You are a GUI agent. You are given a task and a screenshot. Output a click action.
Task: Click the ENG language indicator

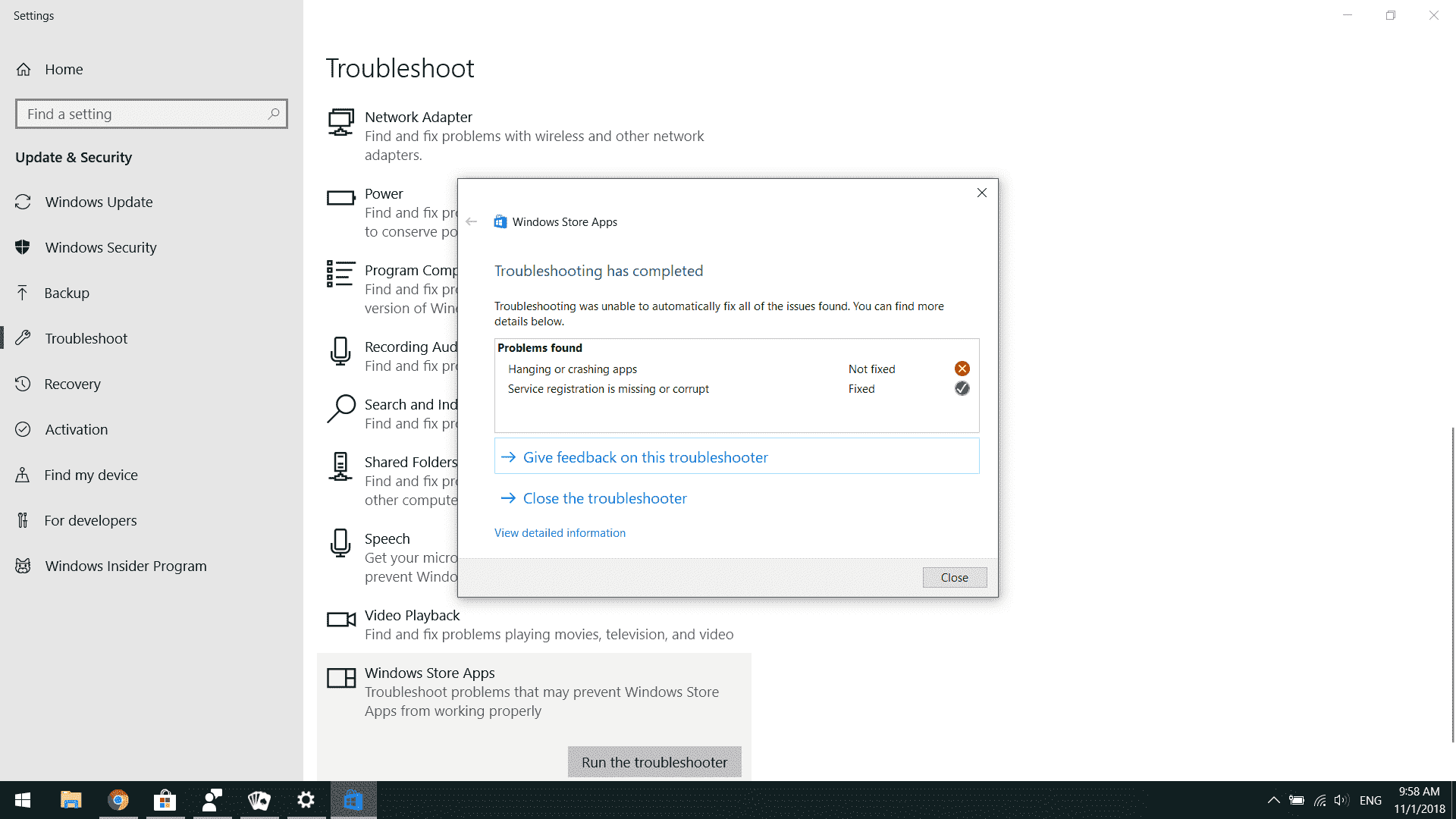[1370, 800]
